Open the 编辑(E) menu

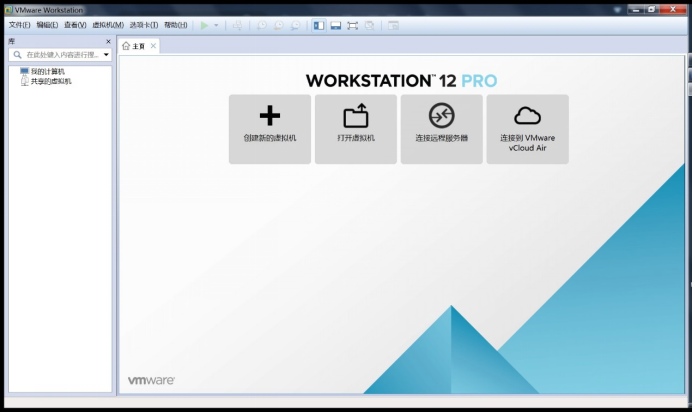click(47, 25)
